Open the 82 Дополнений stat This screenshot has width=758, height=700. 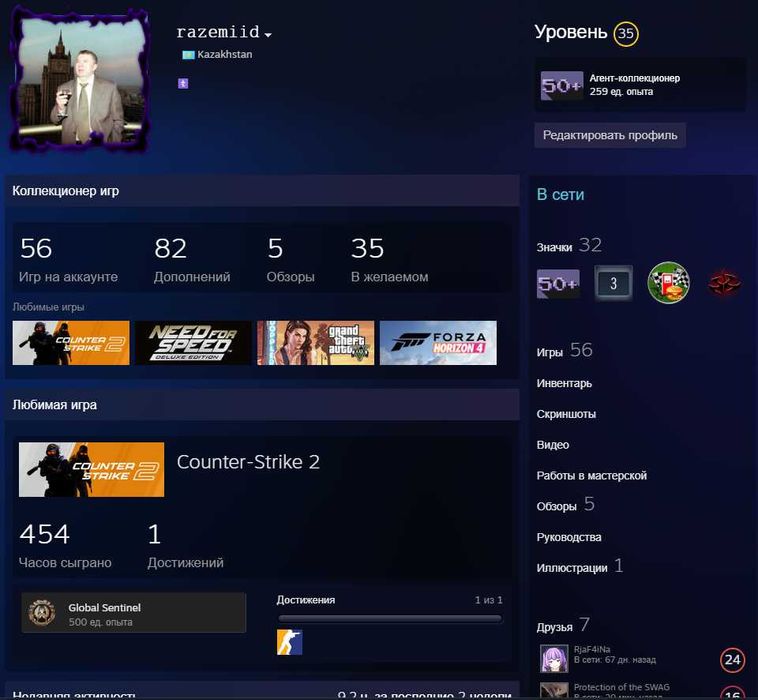click(x=192, y=260)
